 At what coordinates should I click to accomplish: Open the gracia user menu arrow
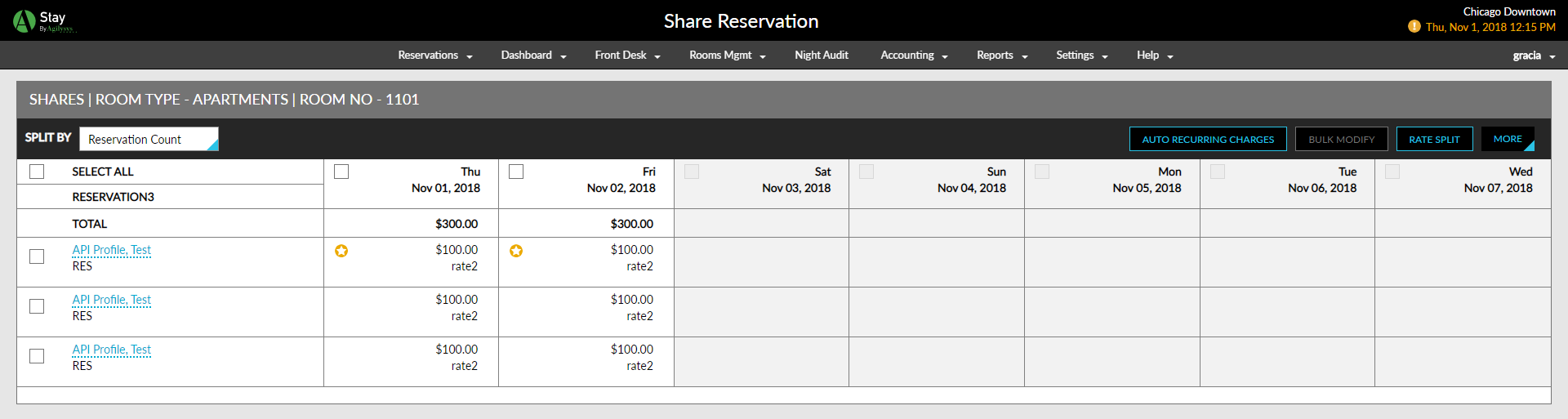pos(1552,56)
